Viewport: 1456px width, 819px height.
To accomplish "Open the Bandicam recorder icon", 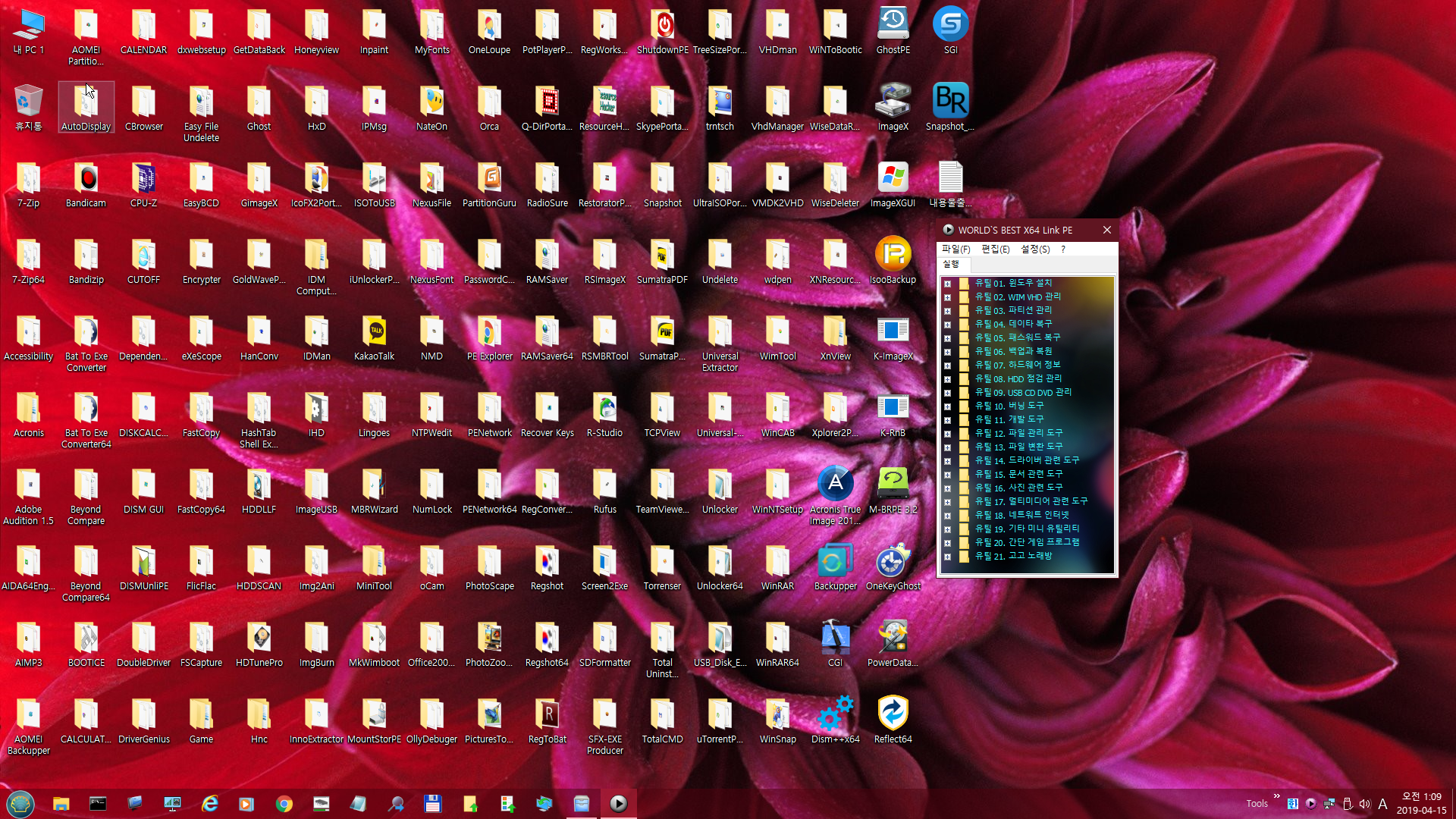I will coord(86,185).
